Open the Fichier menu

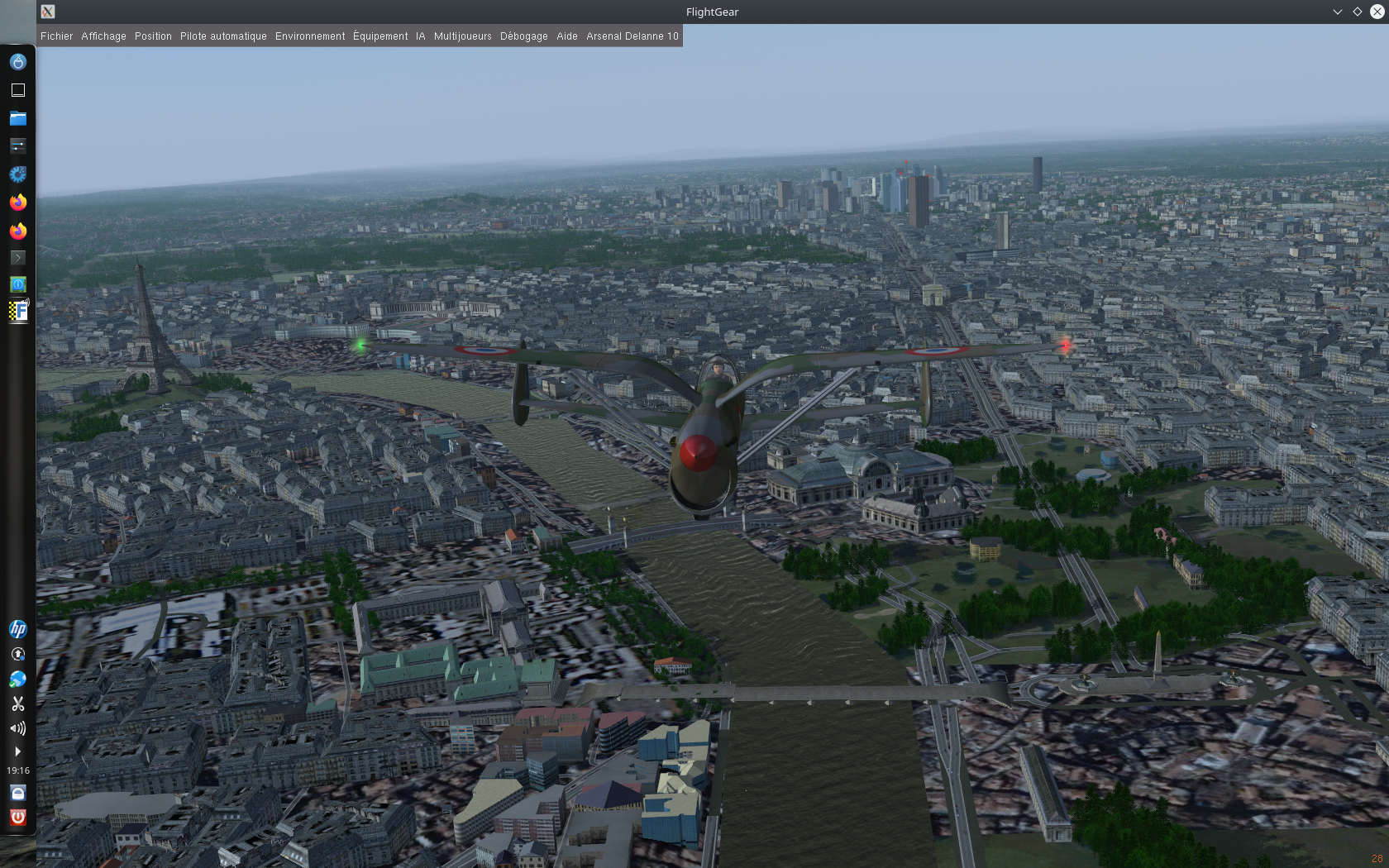point(56,36)
